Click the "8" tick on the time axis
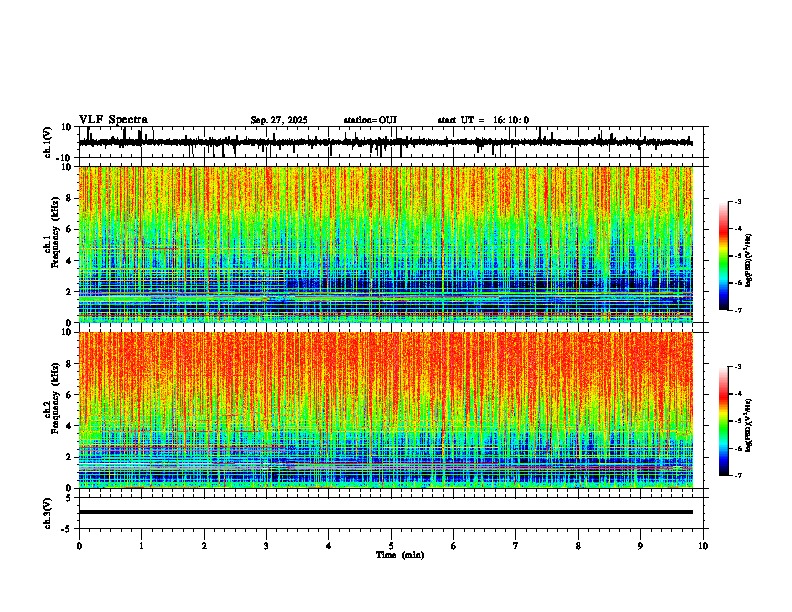Image resolution: width=792 pixels, height=612 pixels. coord(578,546)
